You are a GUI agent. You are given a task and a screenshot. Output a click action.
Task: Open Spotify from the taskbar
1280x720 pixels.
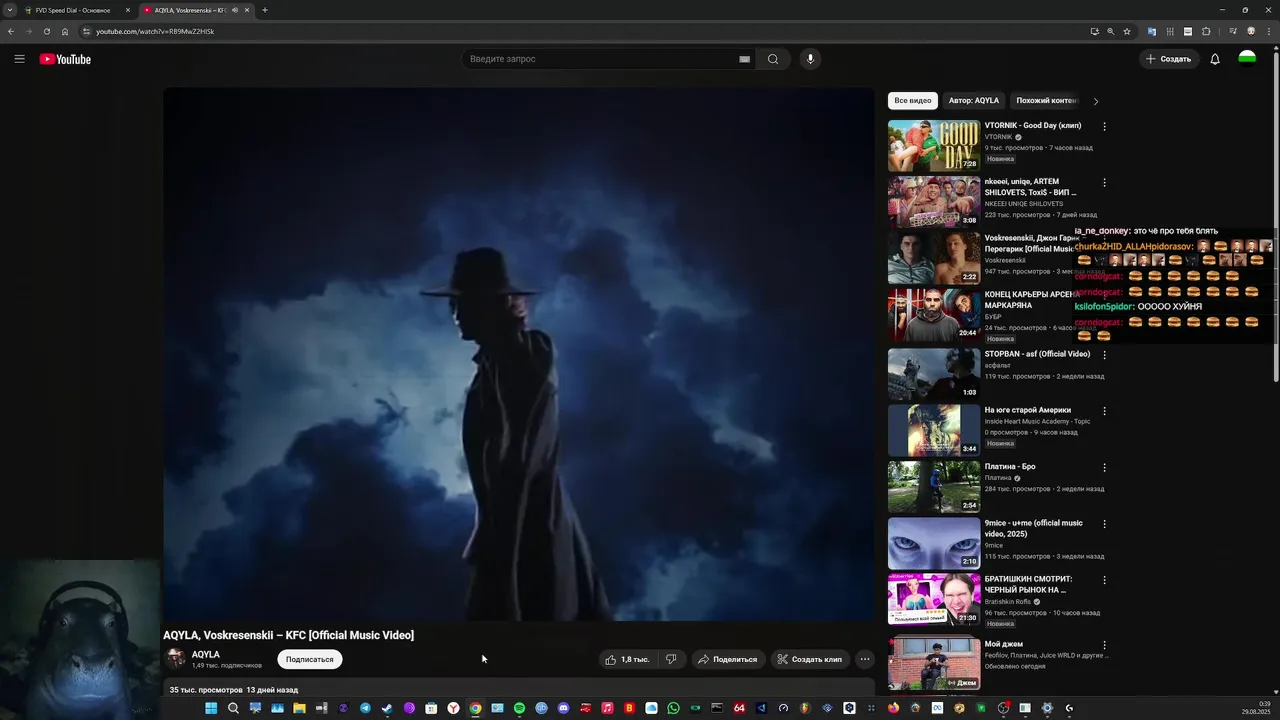519,708
